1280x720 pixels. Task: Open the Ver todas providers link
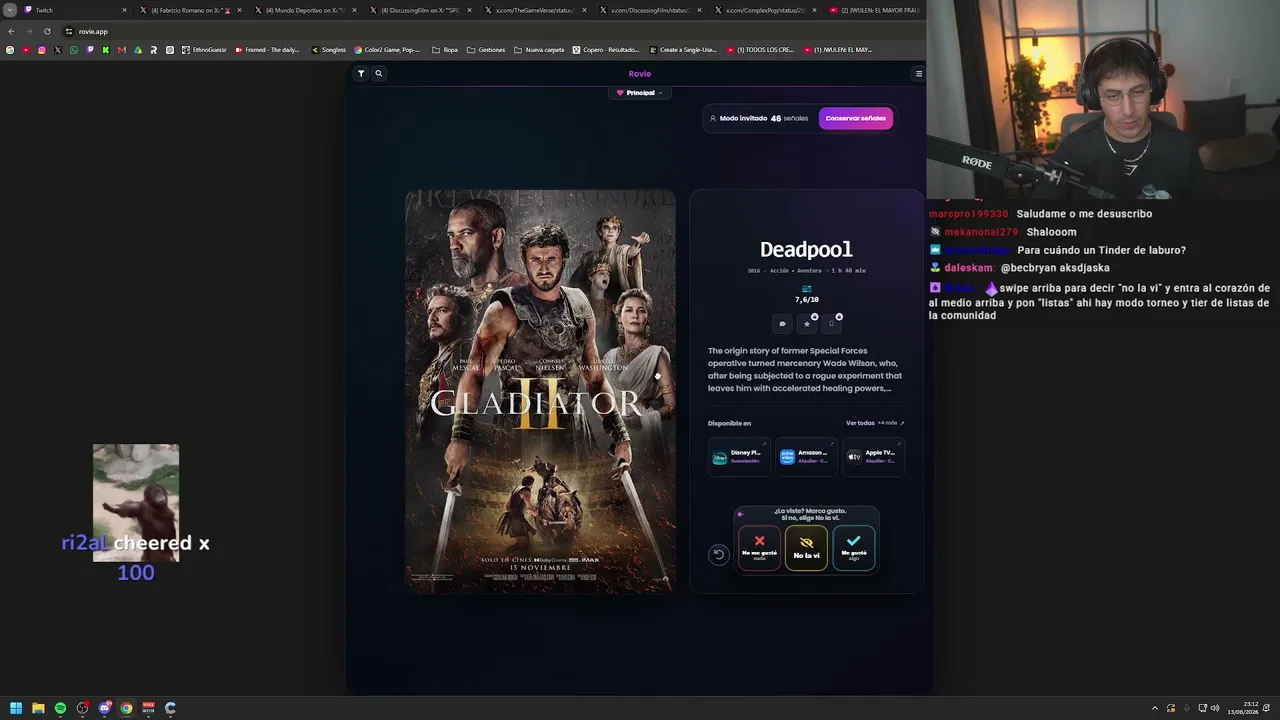click(x=875, y=423)
